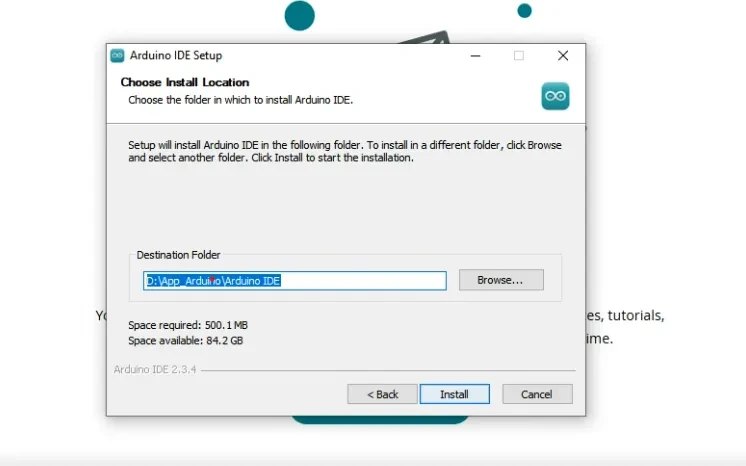Click the 'Destination Folder' group label
The image size is (746, 466).
coord(178,255)
